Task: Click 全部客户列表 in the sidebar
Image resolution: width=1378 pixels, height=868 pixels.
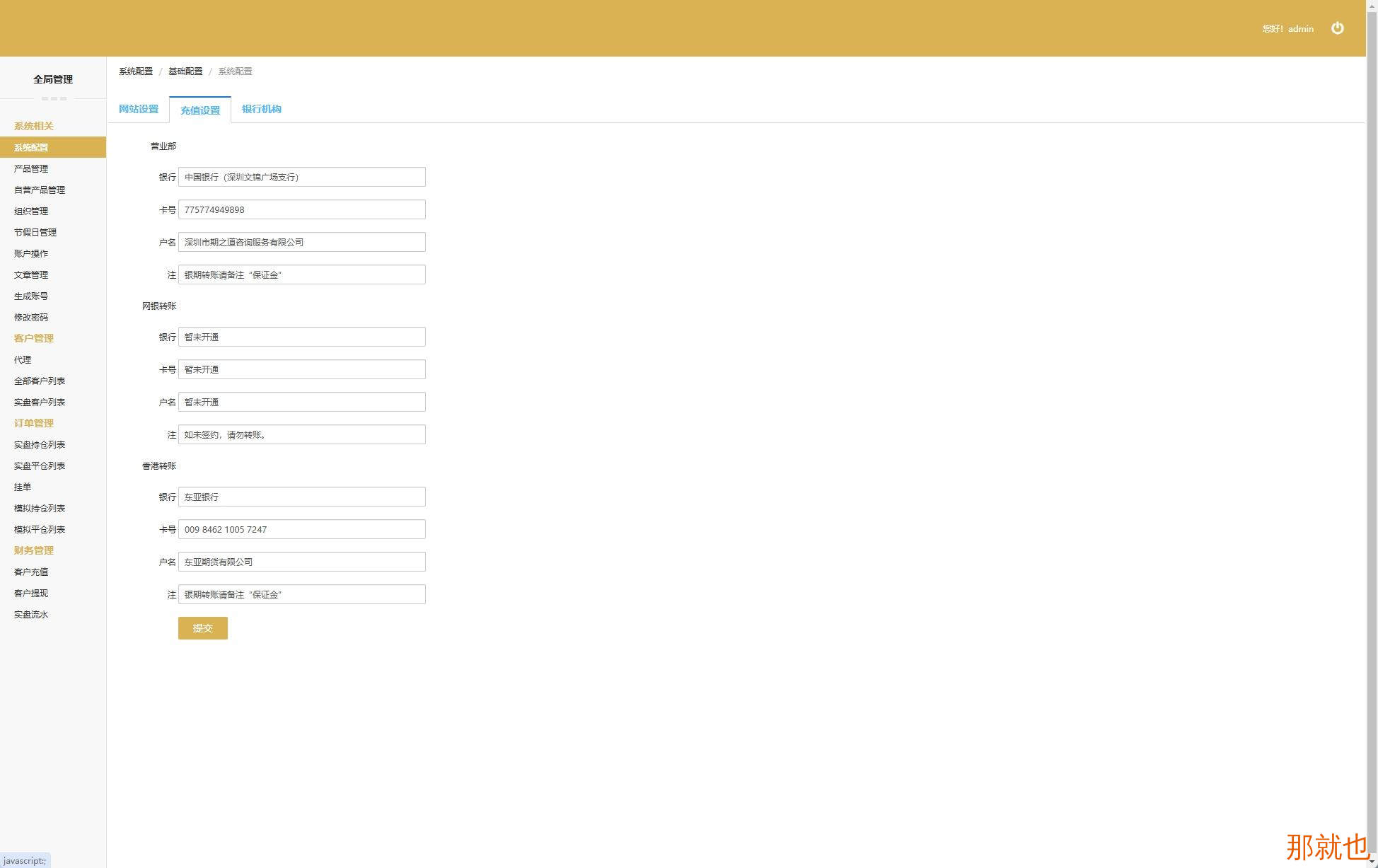Action: click(x=40, y=381)
